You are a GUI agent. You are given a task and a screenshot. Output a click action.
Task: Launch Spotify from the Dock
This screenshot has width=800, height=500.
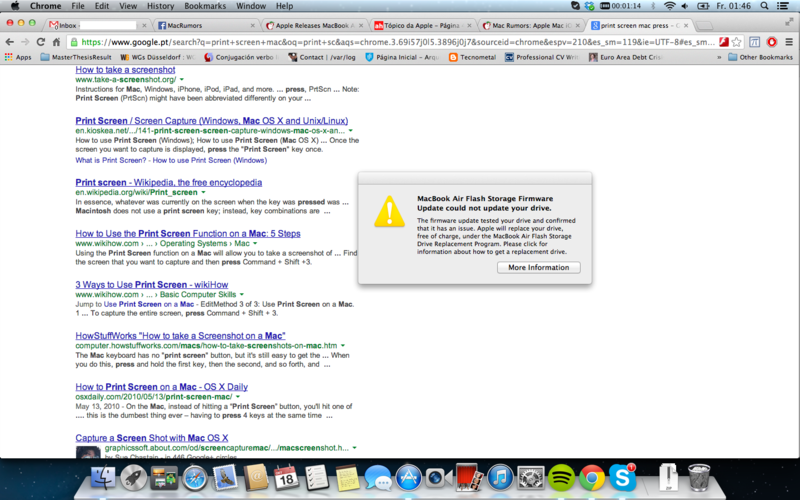[x=561, y=478]
